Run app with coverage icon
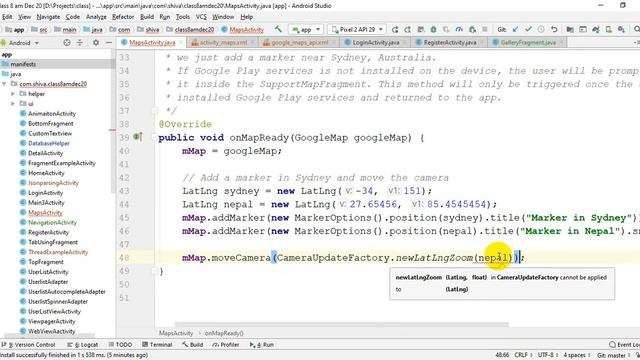 446,29
